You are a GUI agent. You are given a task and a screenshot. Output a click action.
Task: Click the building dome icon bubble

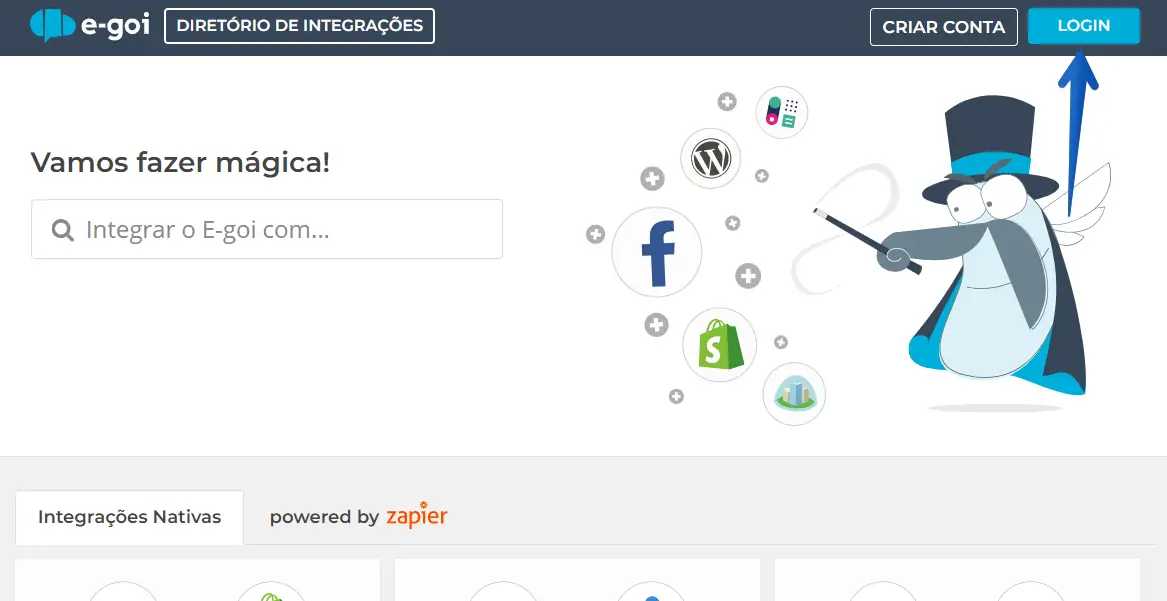794,393
